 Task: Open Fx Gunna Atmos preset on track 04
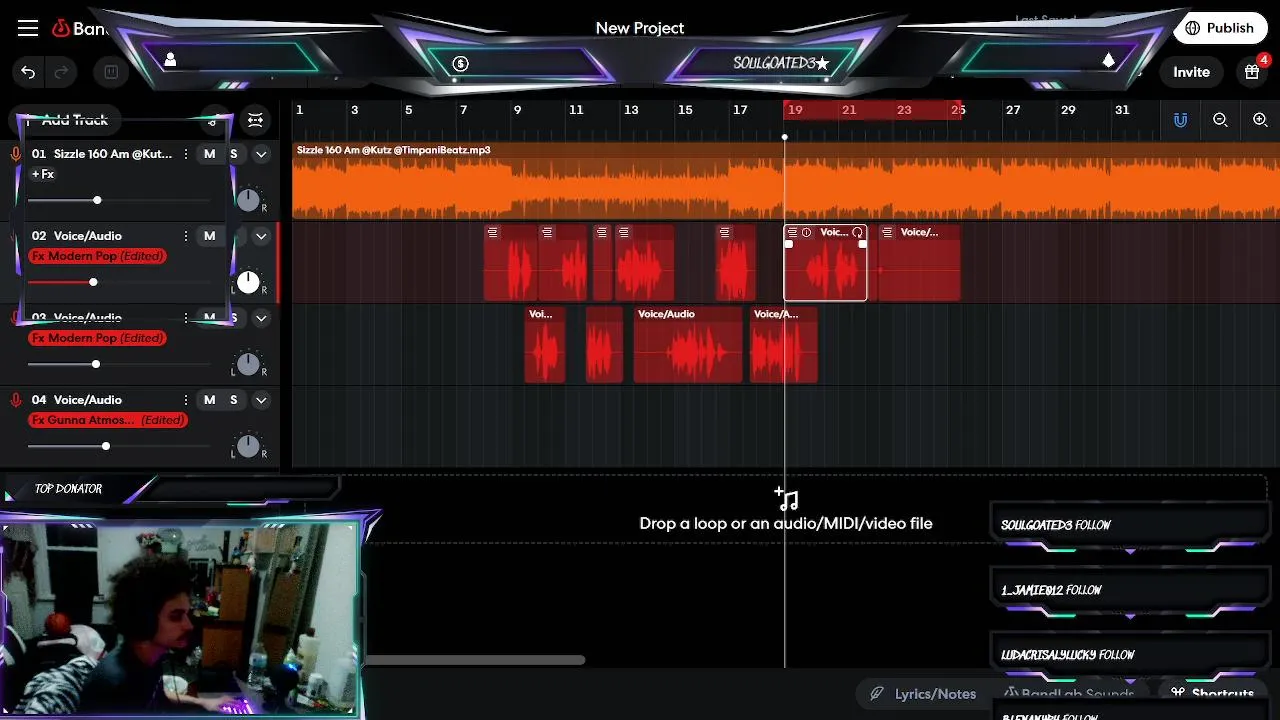[108, 420]
